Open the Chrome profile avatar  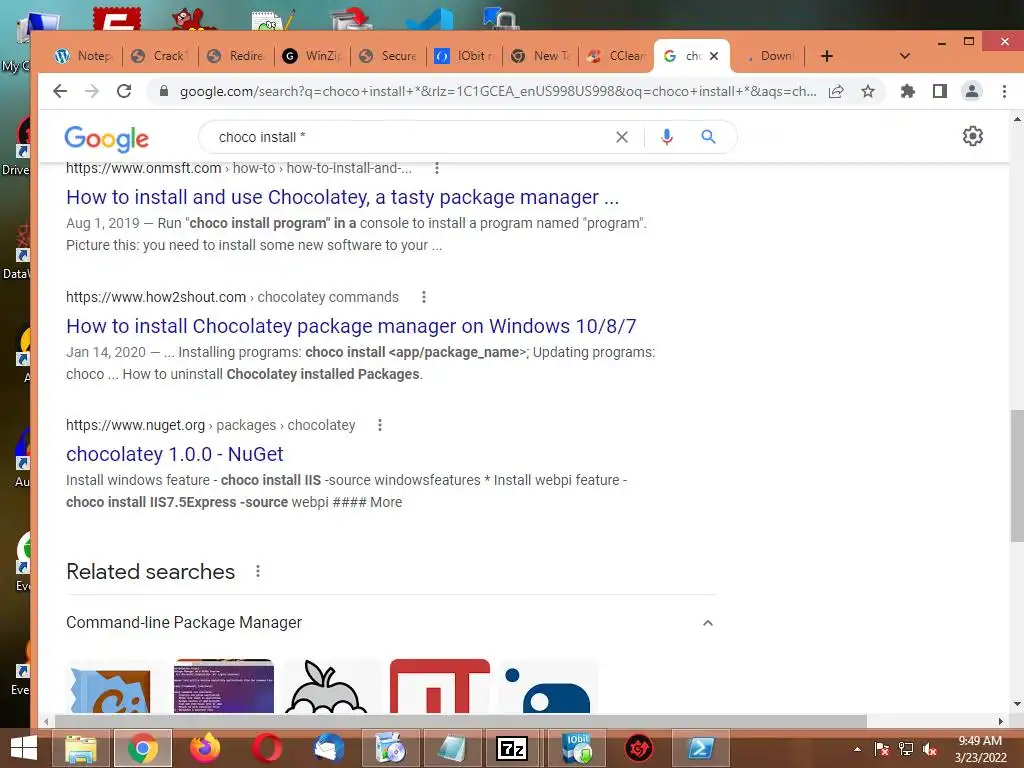coord(972,91)
